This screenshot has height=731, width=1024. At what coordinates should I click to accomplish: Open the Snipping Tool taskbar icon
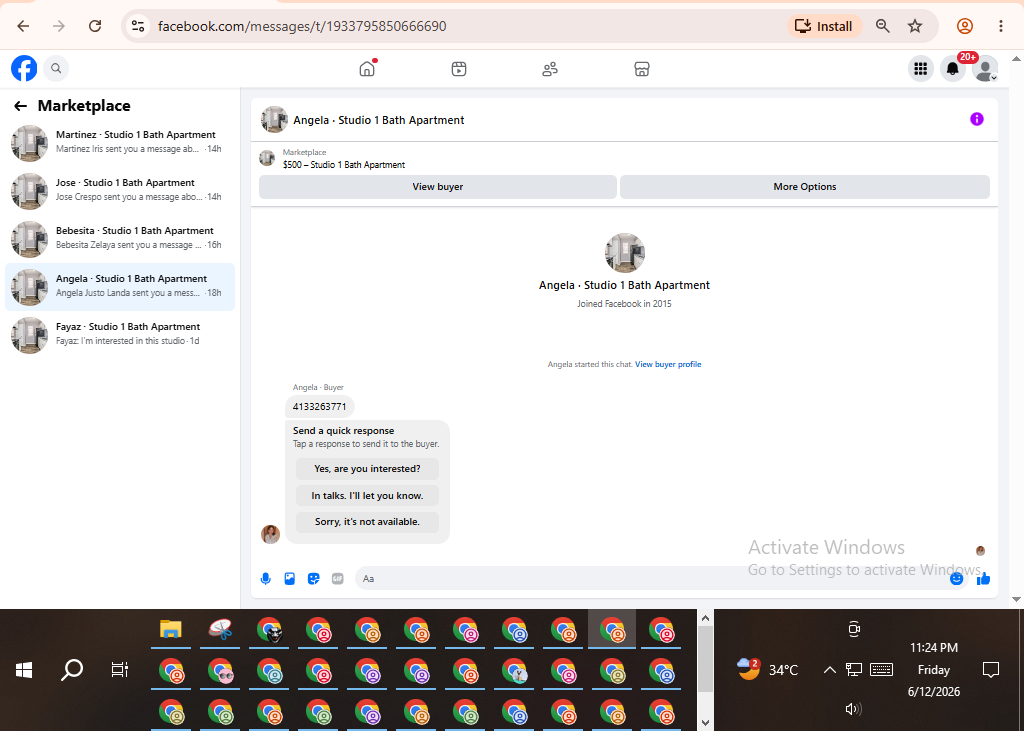(220, 630)
